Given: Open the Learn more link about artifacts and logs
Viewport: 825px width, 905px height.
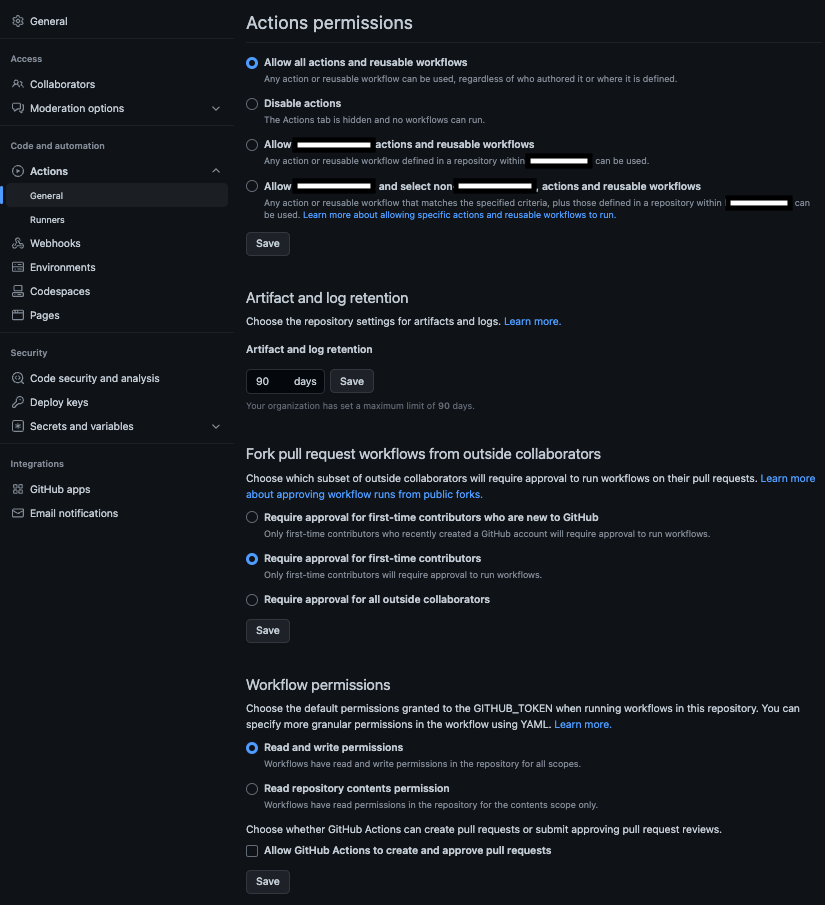Looking at the screenshot, I should pos(532,320).
